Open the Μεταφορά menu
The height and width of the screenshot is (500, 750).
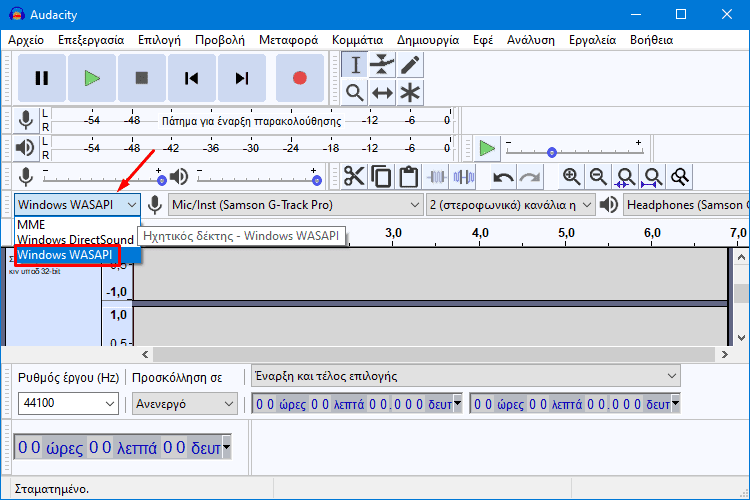[x=288, y=40]
